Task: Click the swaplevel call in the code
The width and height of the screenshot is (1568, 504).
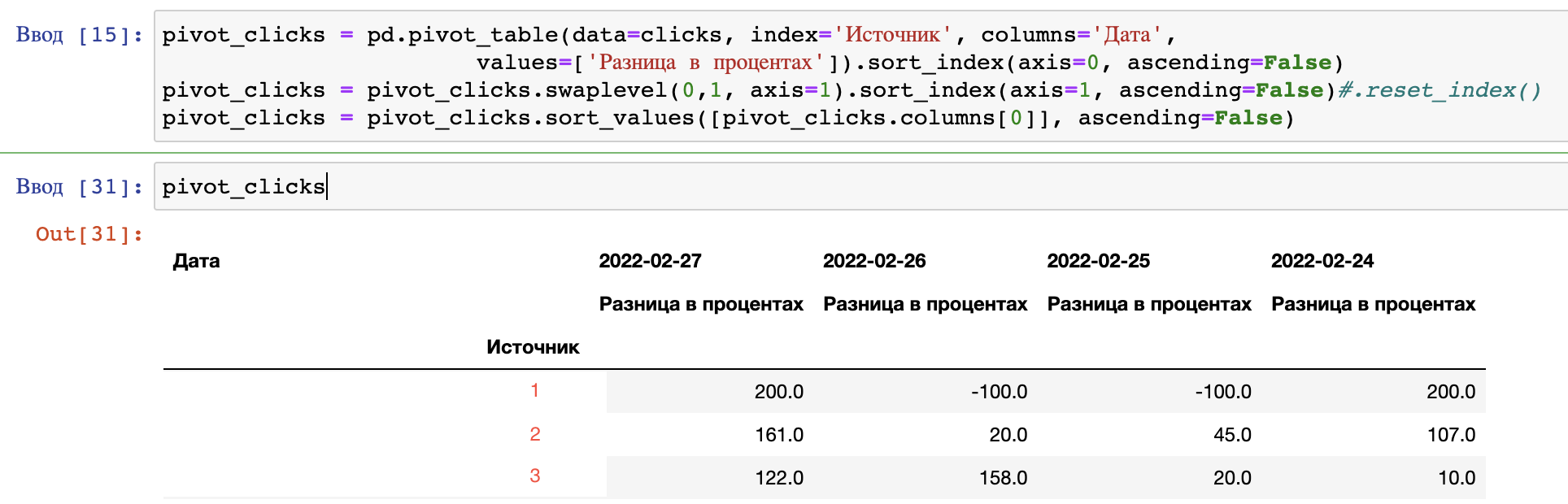Action: 606,90
